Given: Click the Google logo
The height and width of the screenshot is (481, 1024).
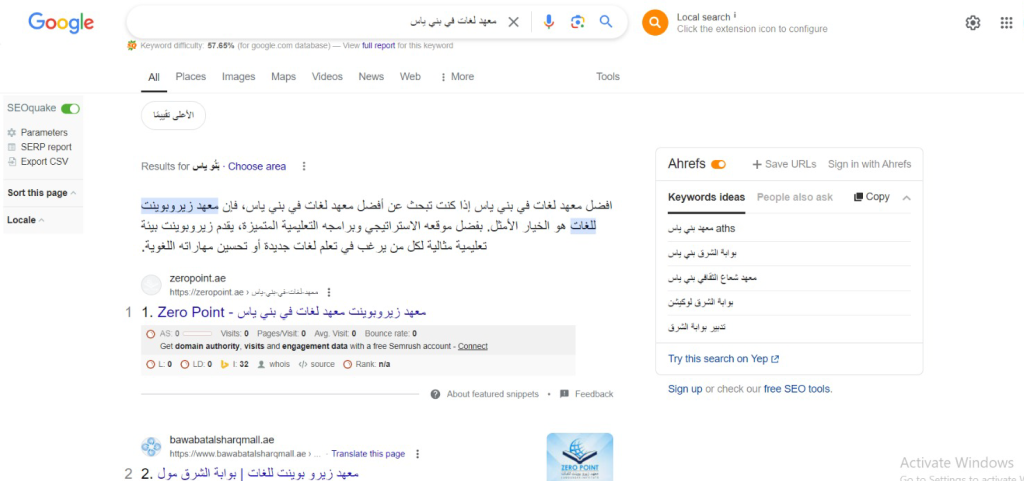Looking at the screenshot, I should pyautogui.click(x=61, y=23).
